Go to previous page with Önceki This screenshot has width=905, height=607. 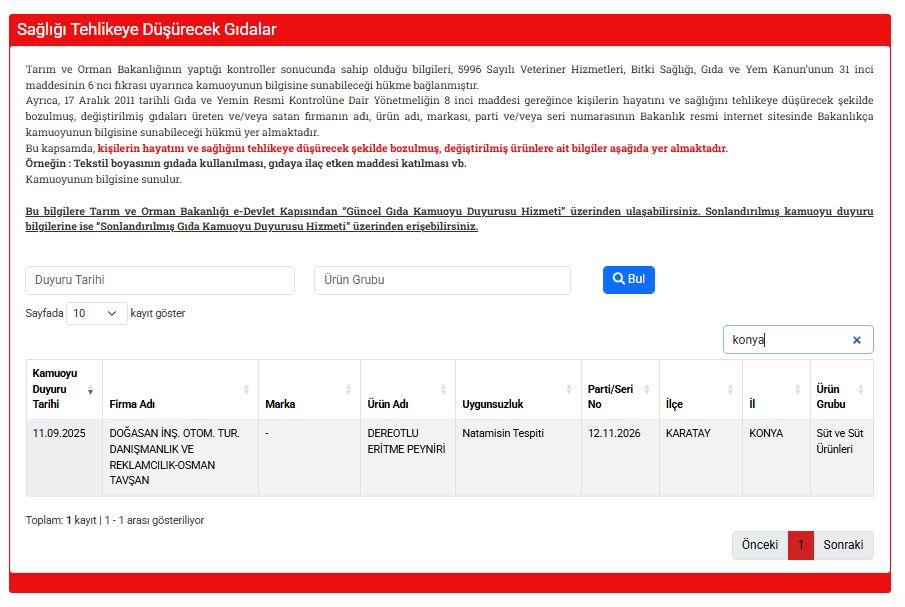pos(759,545)
